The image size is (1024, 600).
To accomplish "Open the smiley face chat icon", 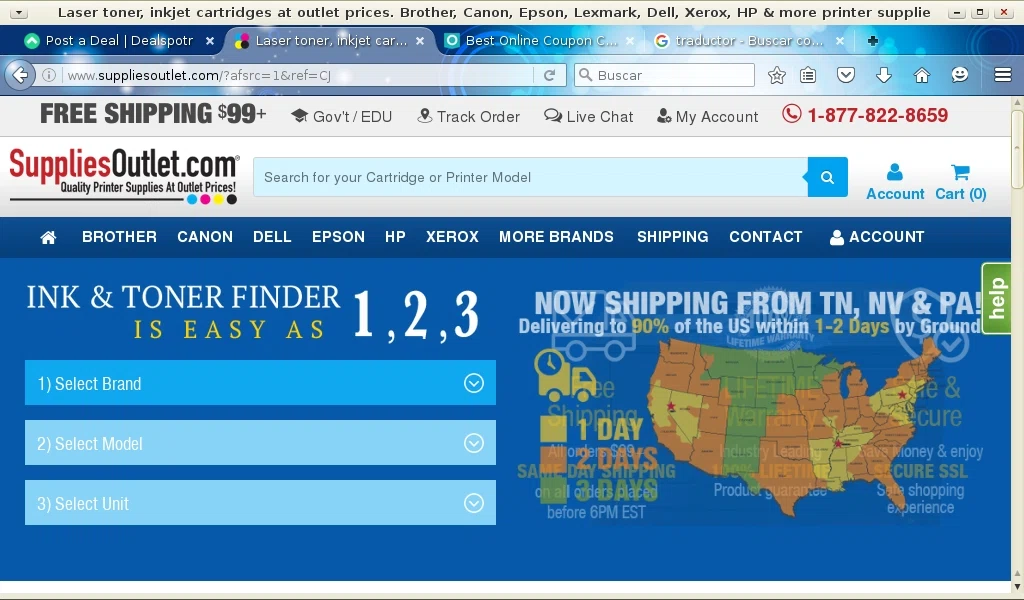I will coord(959,75).
